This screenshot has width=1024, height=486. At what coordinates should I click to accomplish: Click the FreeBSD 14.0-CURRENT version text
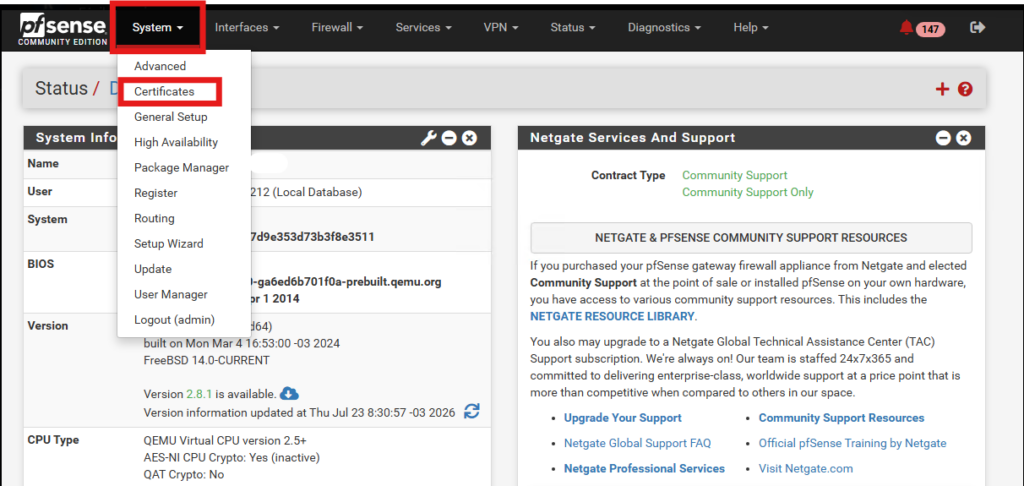point(206,360)
